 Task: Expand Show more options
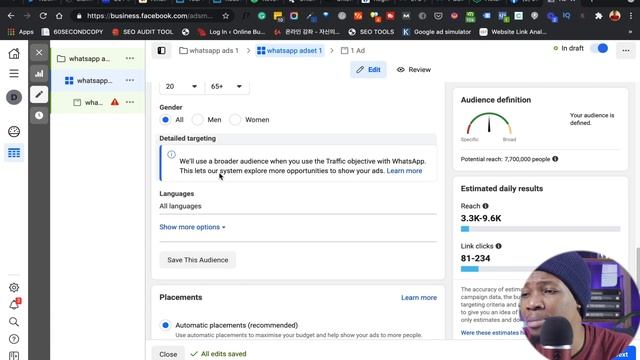(192, 227)
